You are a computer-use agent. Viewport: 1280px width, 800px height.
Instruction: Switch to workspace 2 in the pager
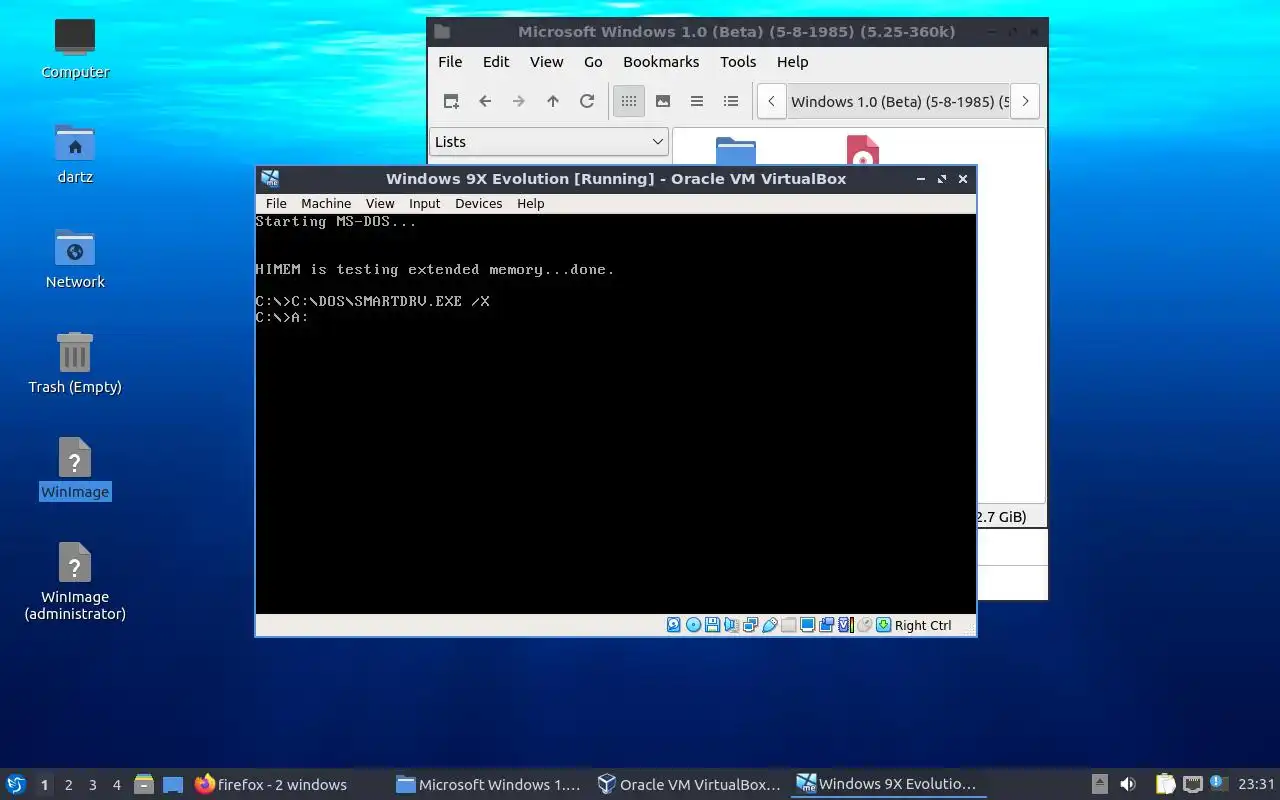coord(69,785)
